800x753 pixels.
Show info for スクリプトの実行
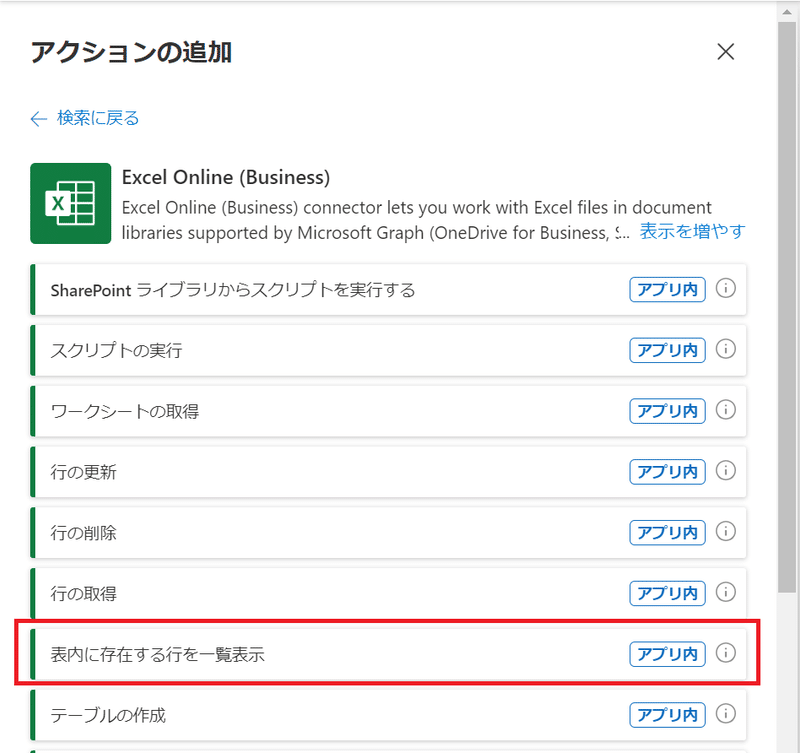[x=726, y=349]
